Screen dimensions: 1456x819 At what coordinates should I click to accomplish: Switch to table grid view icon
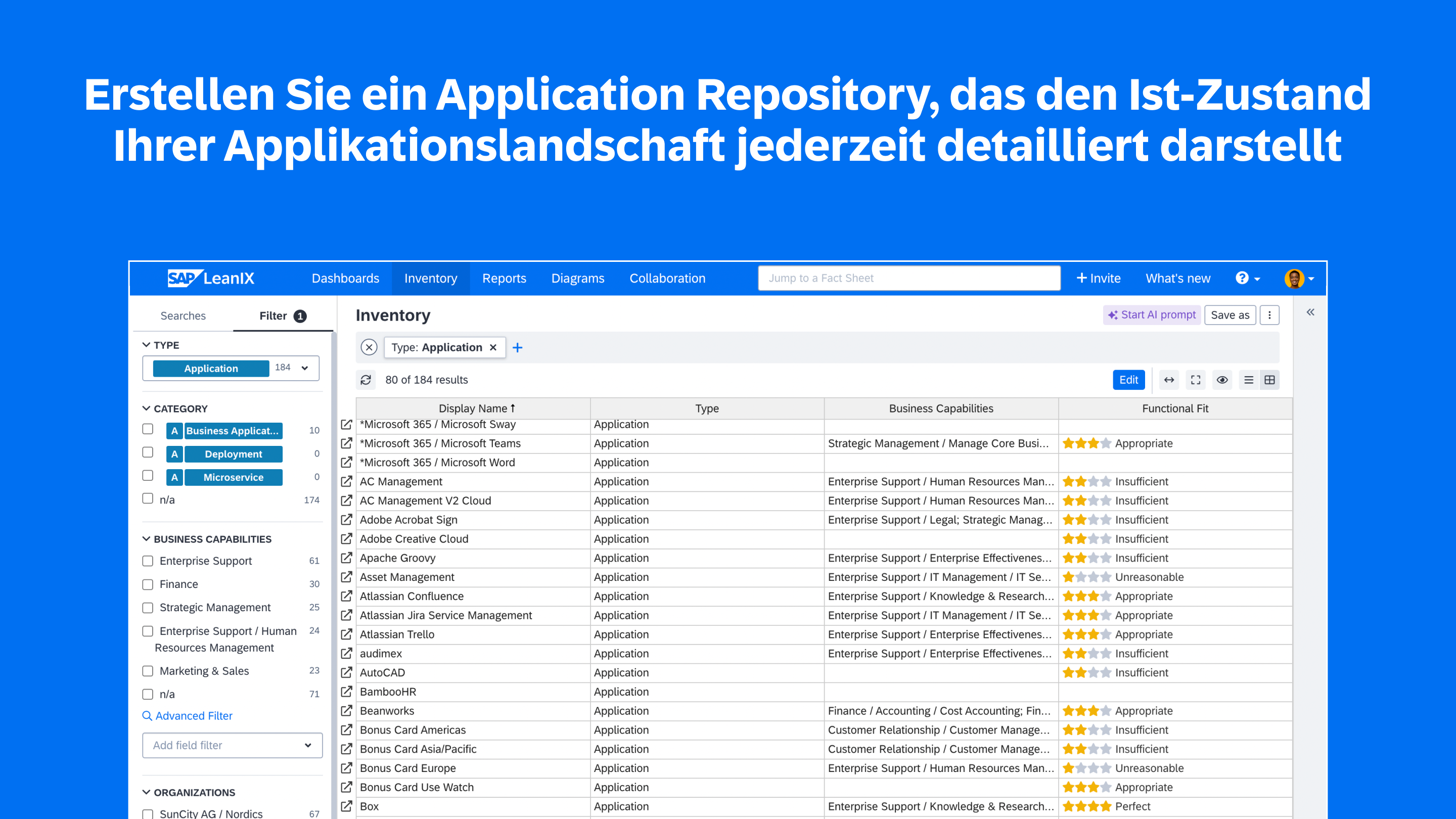click(x=1269, y=380)
